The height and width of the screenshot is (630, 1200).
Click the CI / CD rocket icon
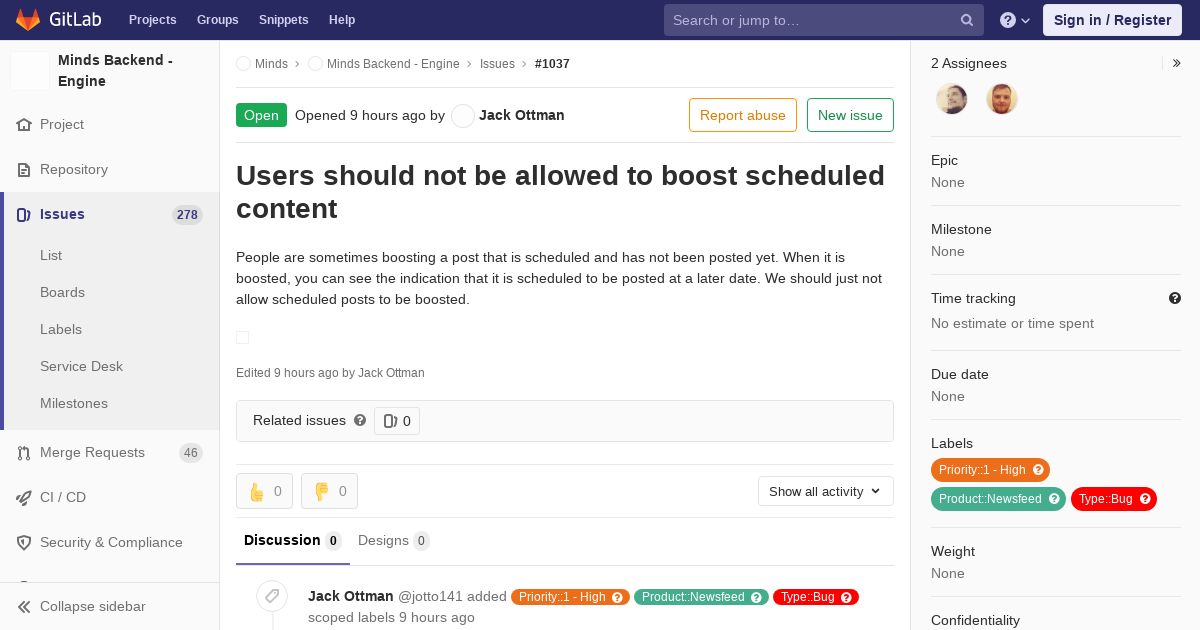pyautogui.click(x=24, y=498)
